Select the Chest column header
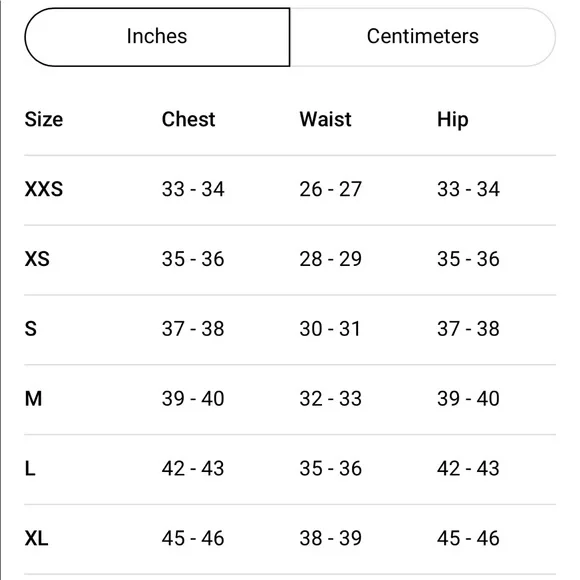This screenshot has width=580, height=580. pyautogui.click(x=188, y=119)
